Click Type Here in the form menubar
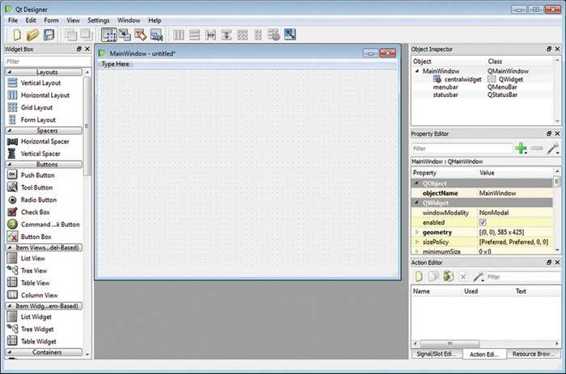This screenshot has height=374, width=566. pyautogui.click(x=116, y=64)
